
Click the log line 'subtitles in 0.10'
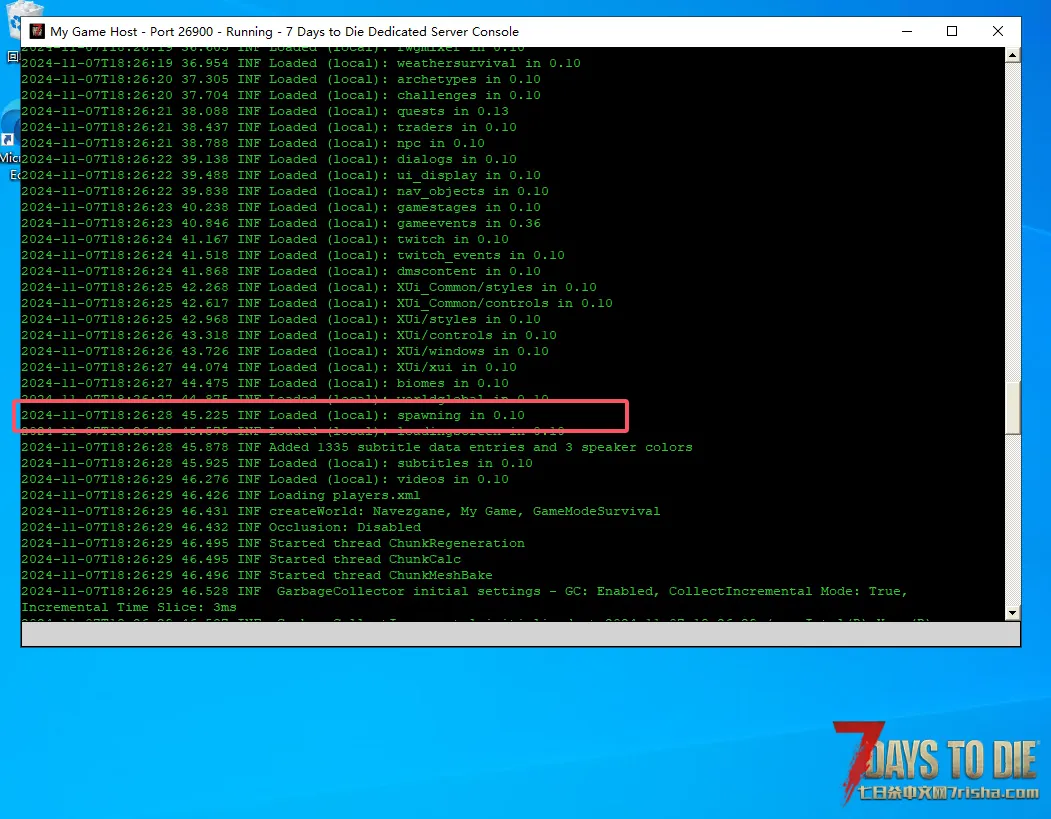click(x=276, y=463)
